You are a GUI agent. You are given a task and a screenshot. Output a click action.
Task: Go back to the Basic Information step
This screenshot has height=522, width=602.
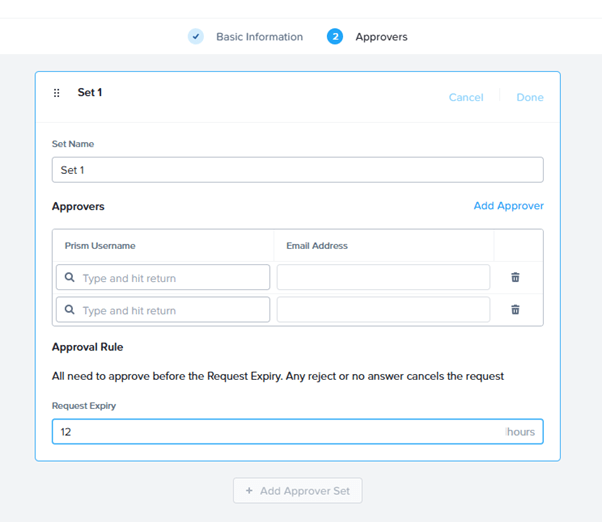pyautogui.click(x=259, y=37)
